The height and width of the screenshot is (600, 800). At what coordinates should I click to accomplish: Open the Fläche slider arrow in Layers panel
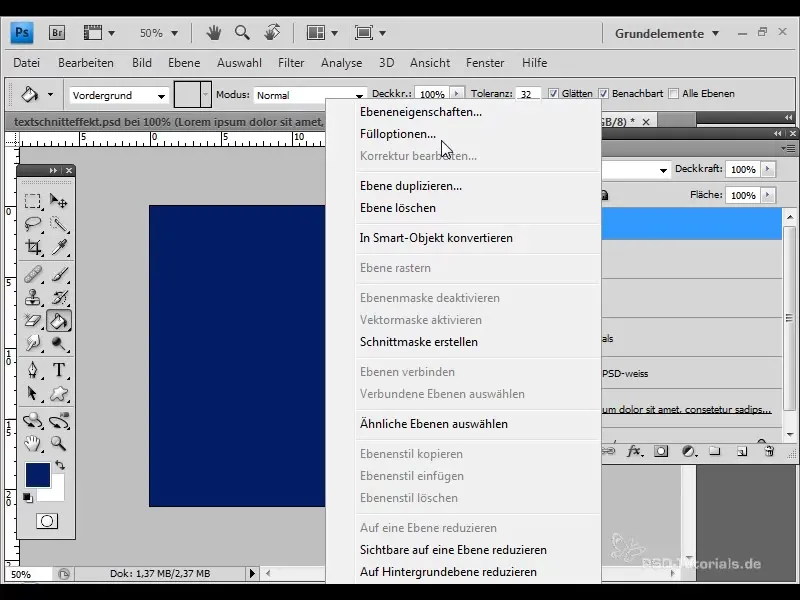[768, 195]
